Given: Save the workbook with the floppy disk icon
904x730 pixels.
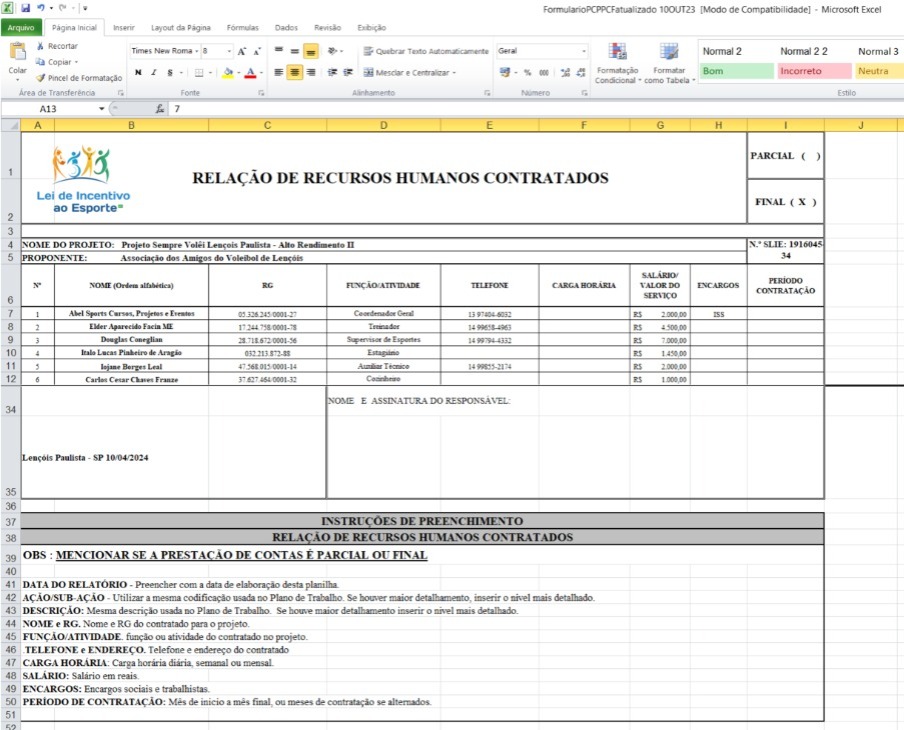Looking at the screenshot, I should pyautogui.click(x=26, y=8).
